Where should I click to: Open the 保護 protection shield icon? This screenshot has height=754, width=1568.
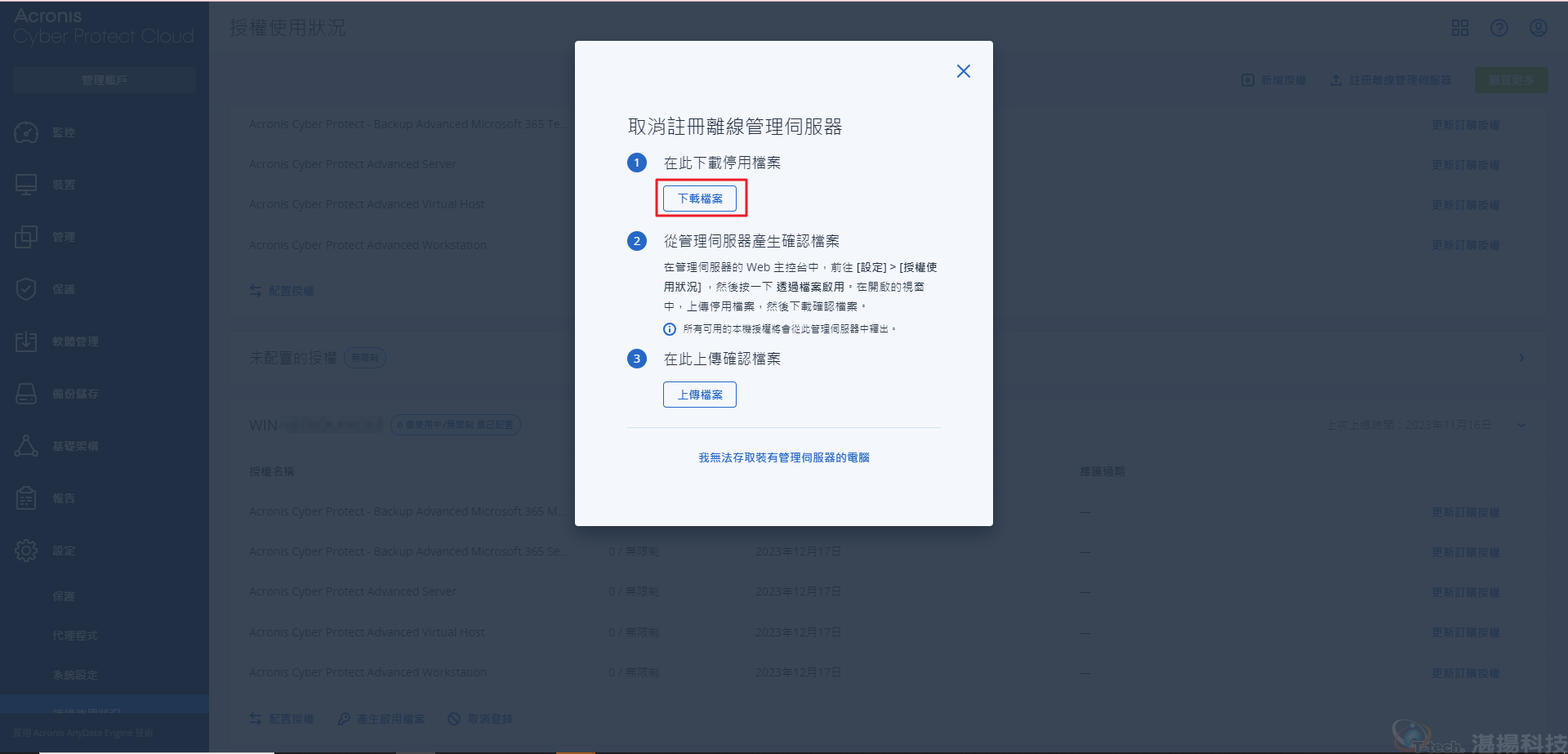click(x=26, y=289)
